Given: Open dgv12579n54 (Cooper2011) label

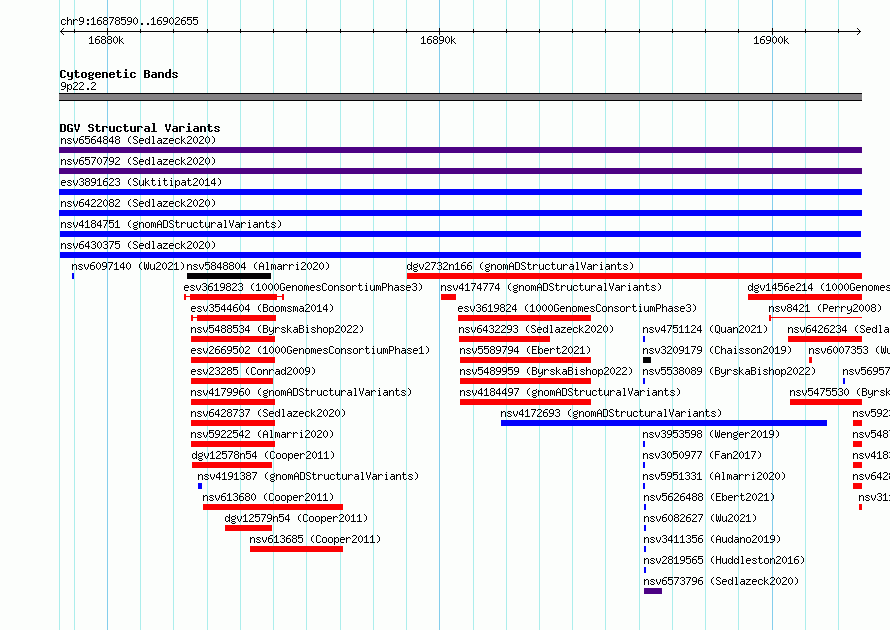Looking at the screenshot, I should pos(296,518).
